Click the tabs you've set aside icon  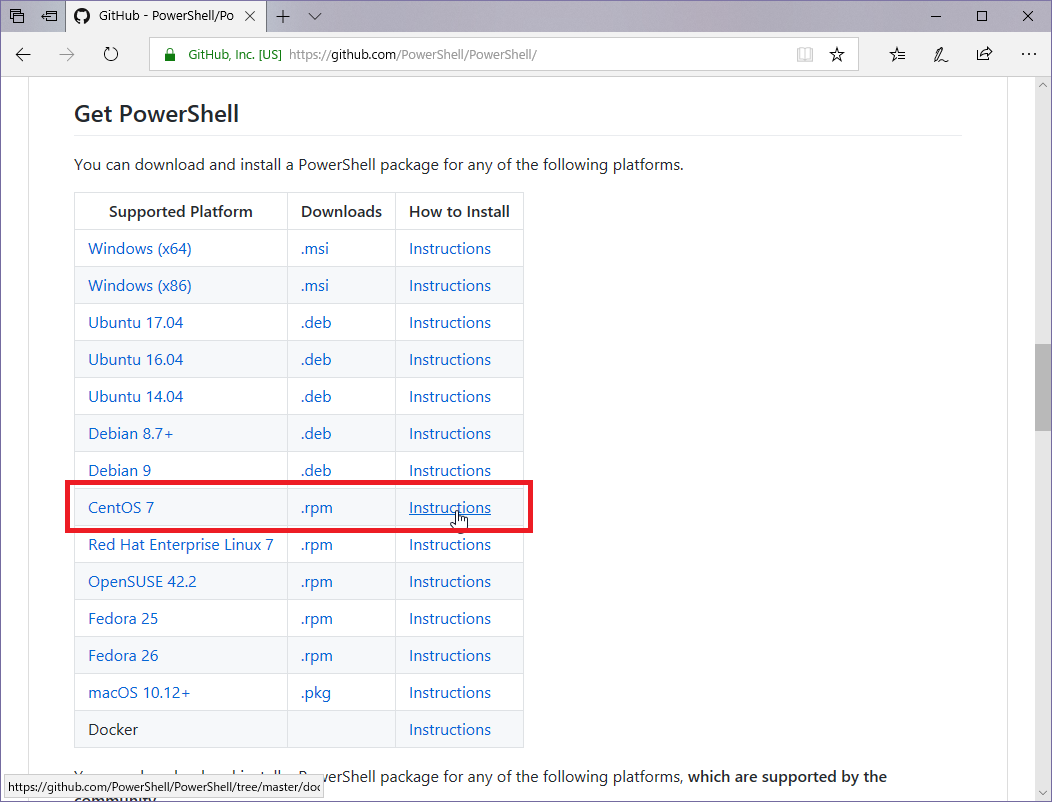(x=17, y=16)
